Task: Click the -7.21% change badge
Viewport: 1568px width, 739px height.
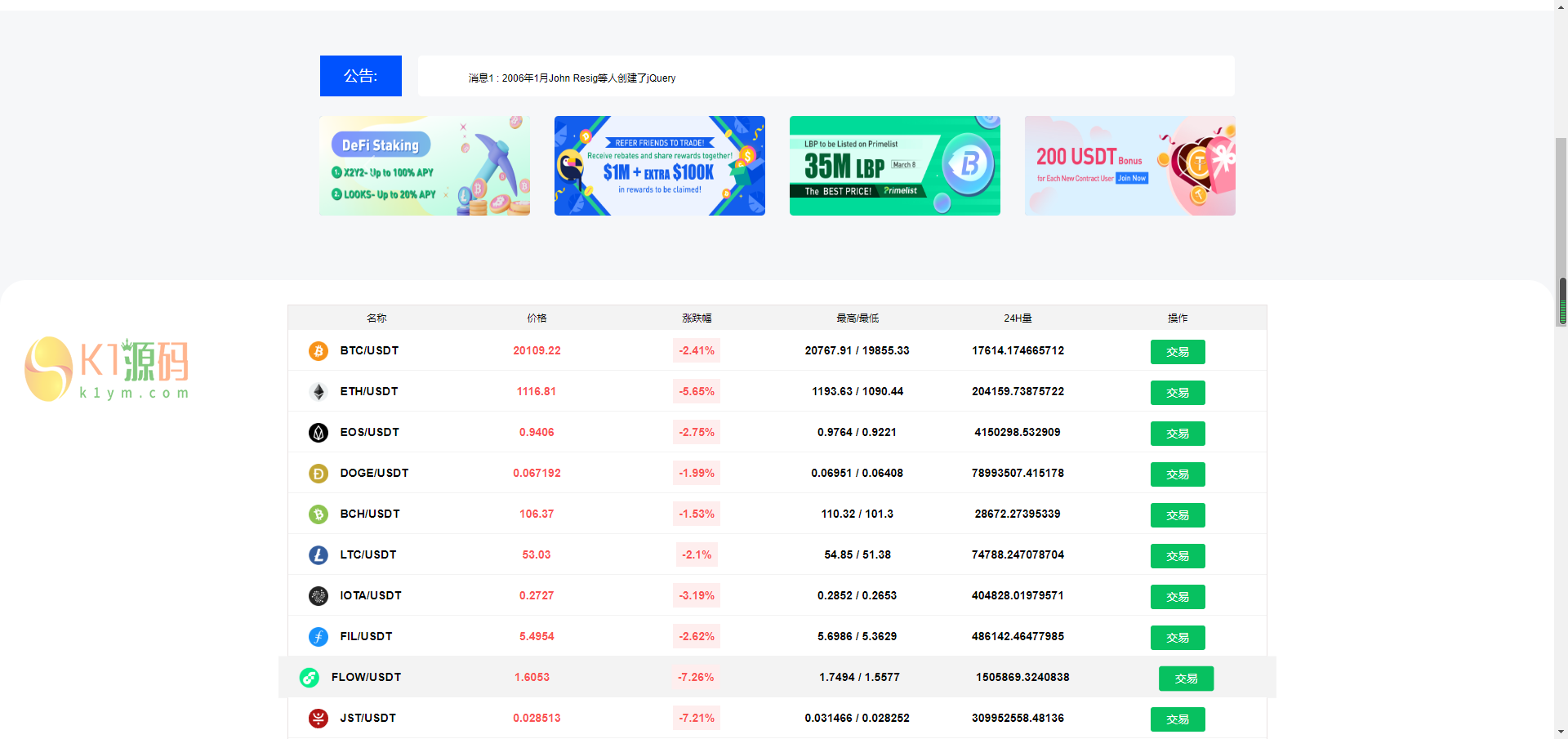Action: point(697,718)
